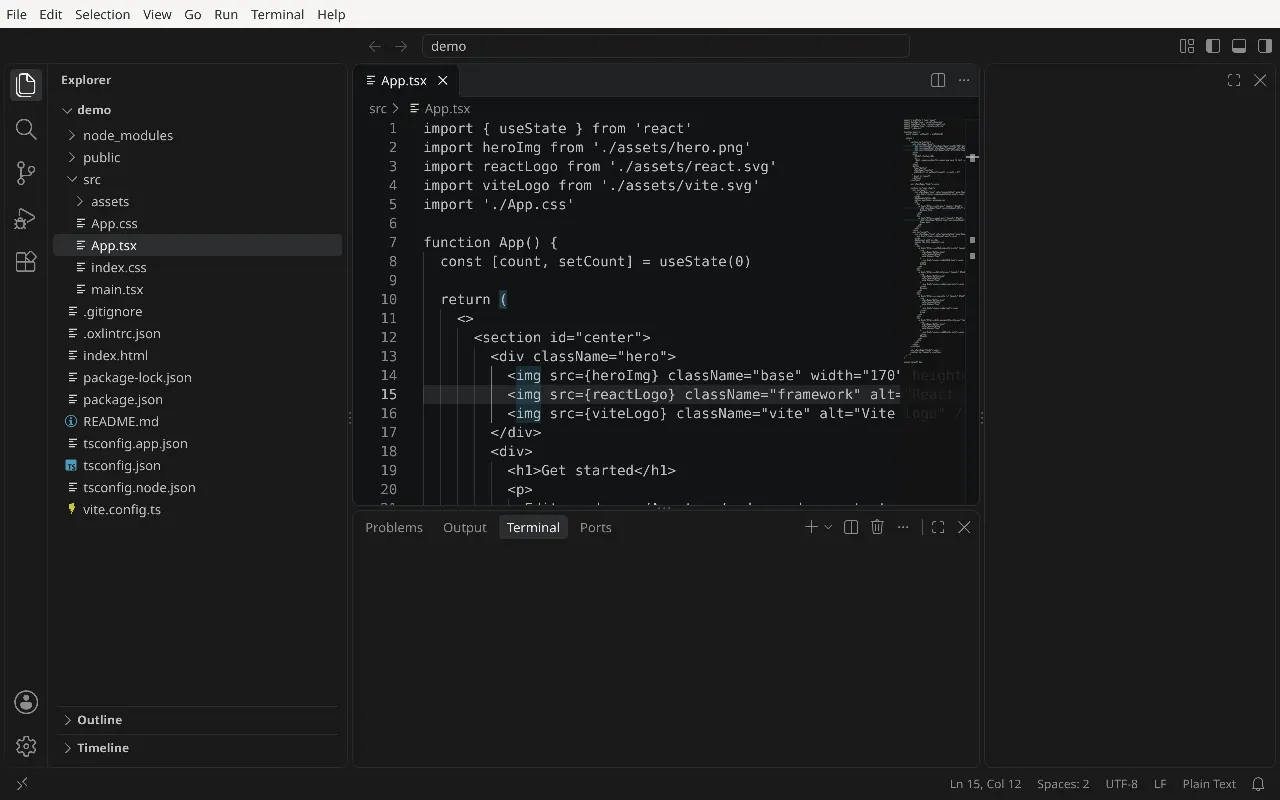This screenshot has height=800, width=1280.
Task: Open main.tsx in the explorer
Action: pos(197,289)
